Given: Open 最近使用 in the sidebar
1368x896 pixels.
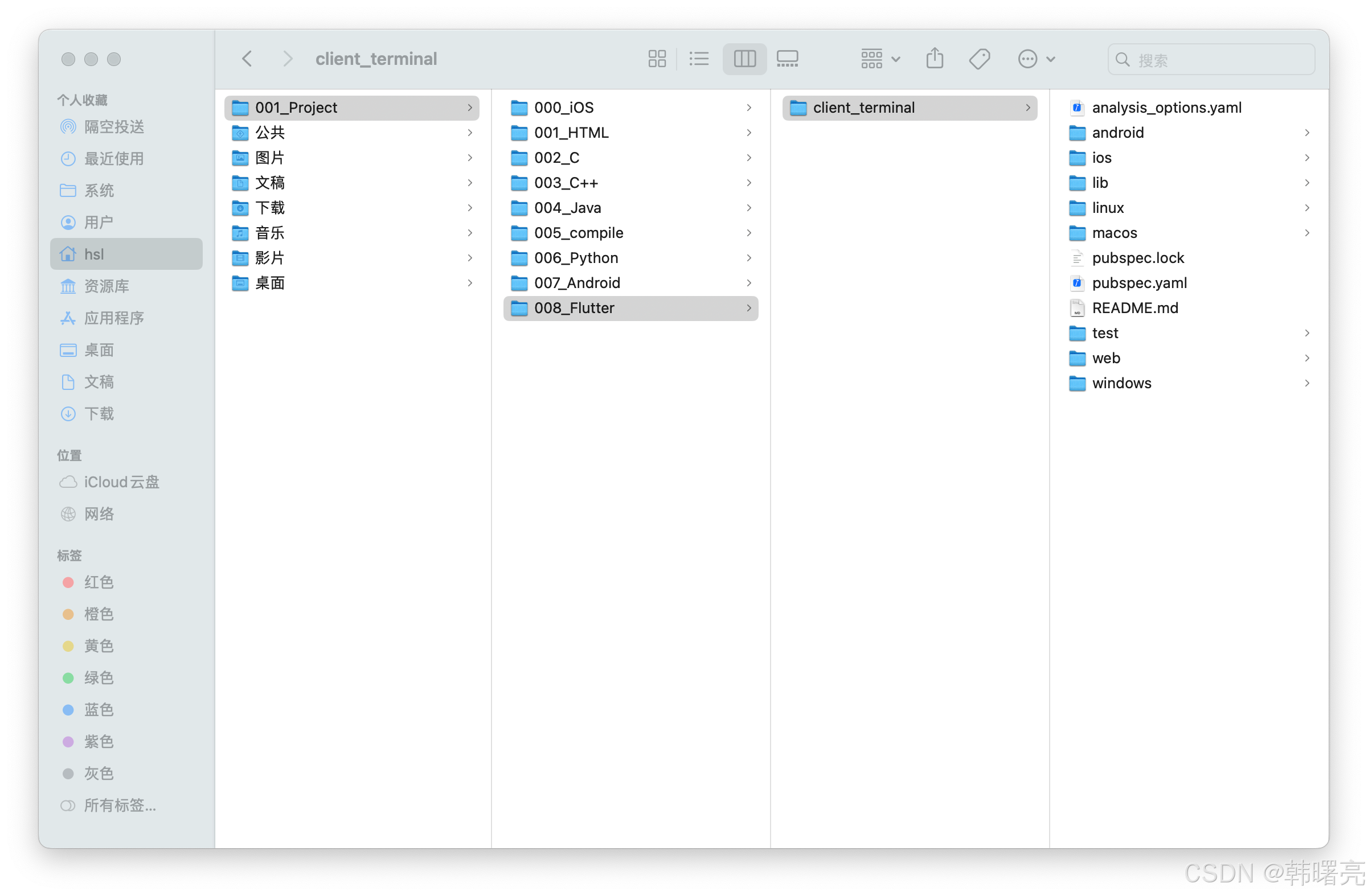Looking at the screenshot, I should coord(126,158).
